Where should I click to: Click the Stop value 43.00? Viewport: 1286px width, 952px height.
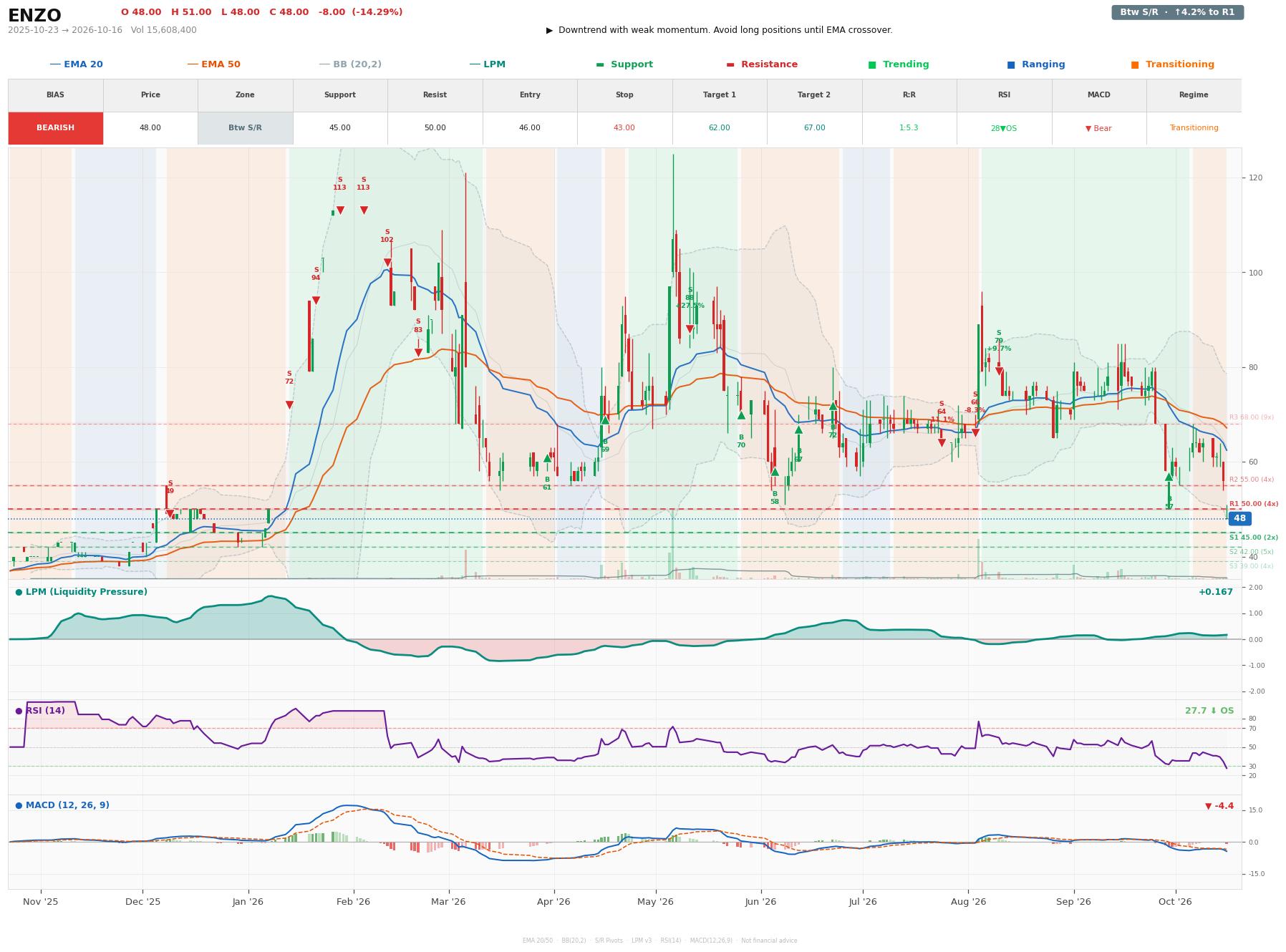(624, 128)
